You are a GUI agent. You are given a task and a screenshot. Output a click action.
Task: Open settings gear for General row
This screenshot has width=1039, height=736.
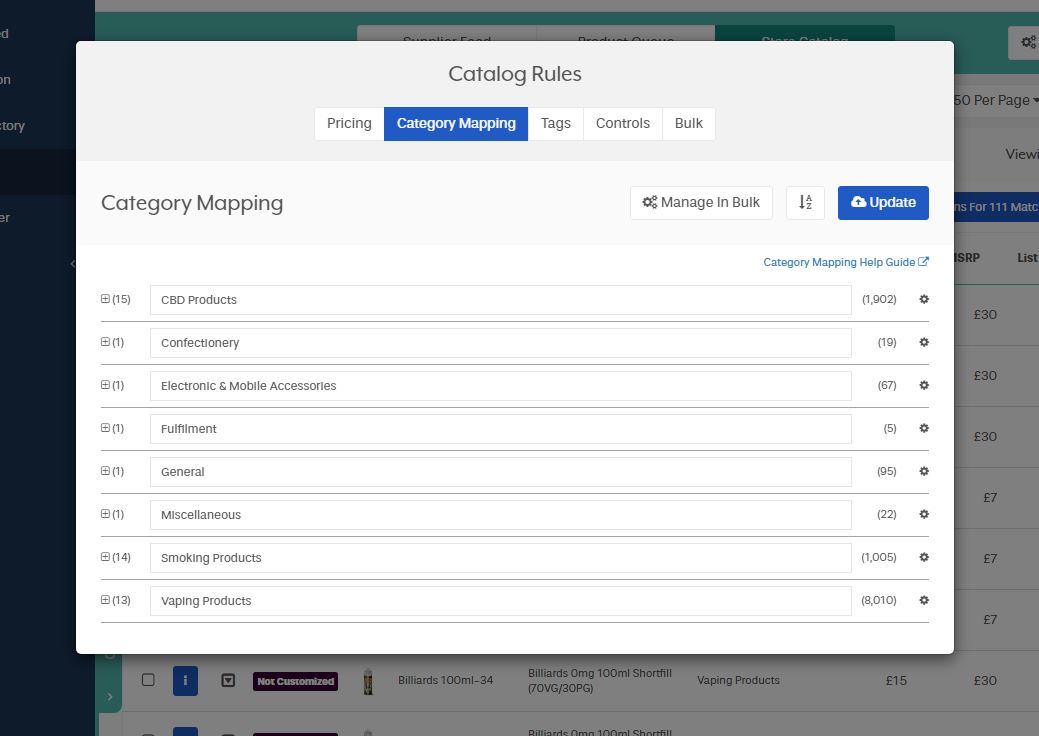point(924,472)
